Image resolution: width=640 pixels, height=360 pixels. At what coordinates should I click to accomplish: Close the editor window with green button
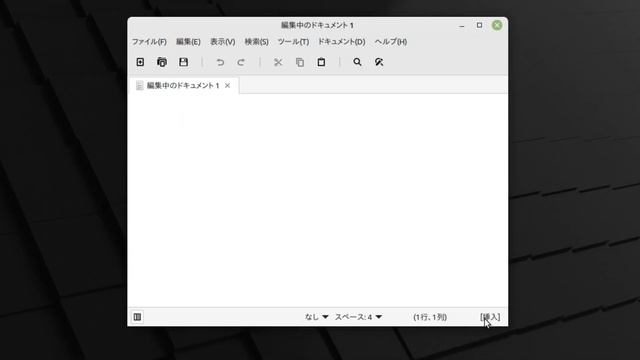point(497,25)
